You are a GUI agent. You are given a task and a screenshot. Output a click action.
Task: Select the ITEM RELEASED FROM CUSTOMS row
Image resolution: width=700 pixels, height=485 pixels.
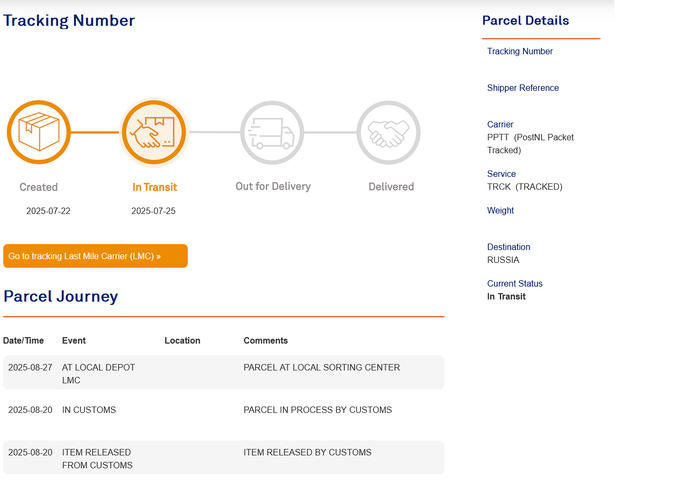[x=224, y=457]
